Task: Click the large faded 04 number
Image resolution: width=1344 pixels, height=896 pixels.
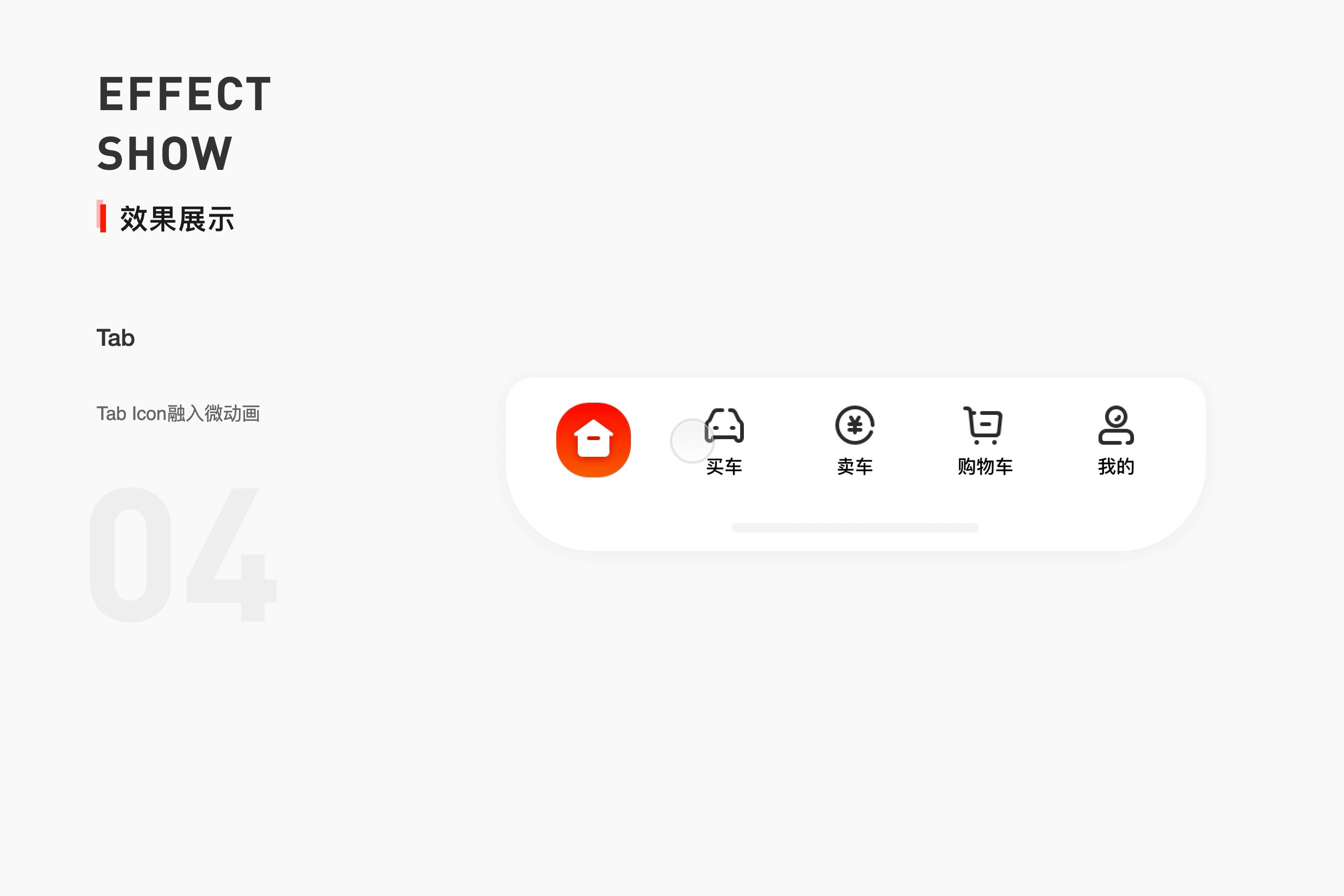Action: tap(183, 554)
